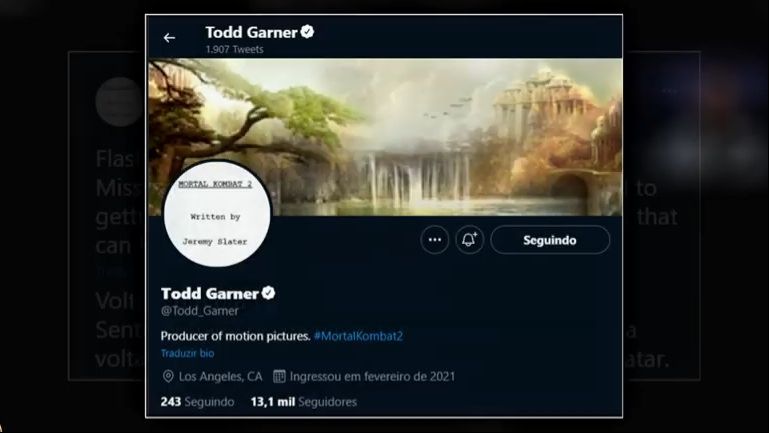Open the #MortalKombat2 hashtag link
This screenshot has width=769, height=433.
coord(358,336)
